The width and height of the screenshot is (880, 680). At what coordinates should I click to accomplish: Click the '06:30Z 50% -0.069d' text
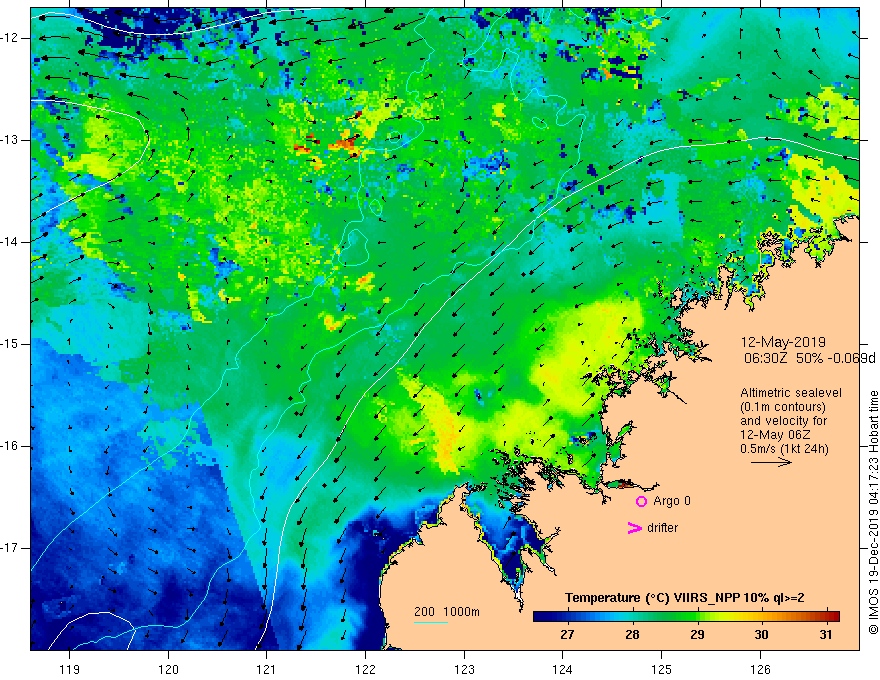(810, 358)
